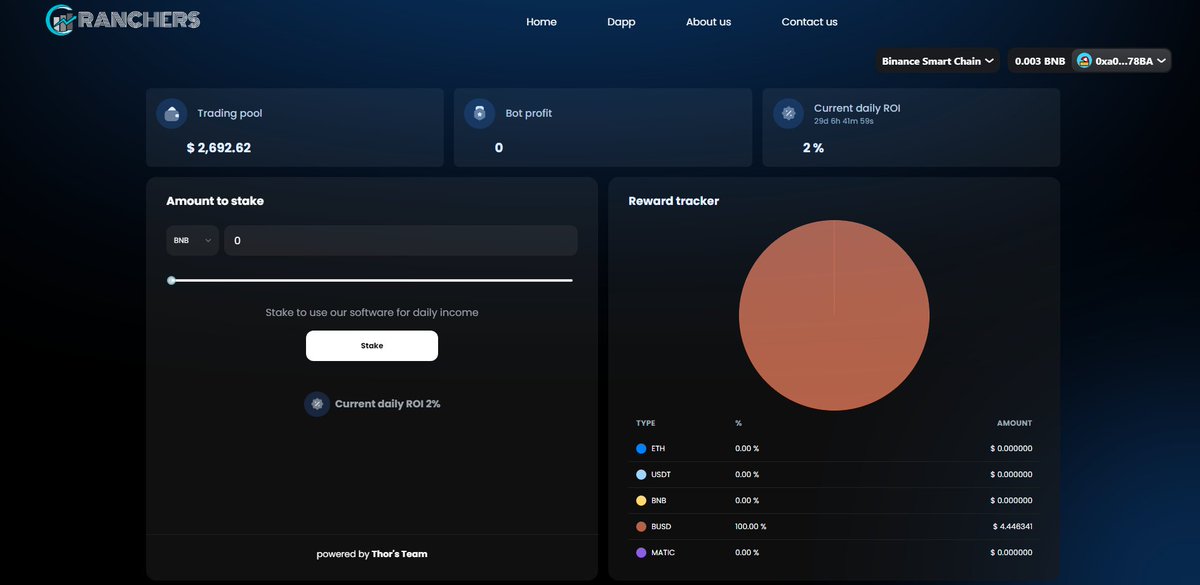Click the MATIC purple color dot
Image resolution: width=1200 pixels, height=585 pixels.
(641, 552)
